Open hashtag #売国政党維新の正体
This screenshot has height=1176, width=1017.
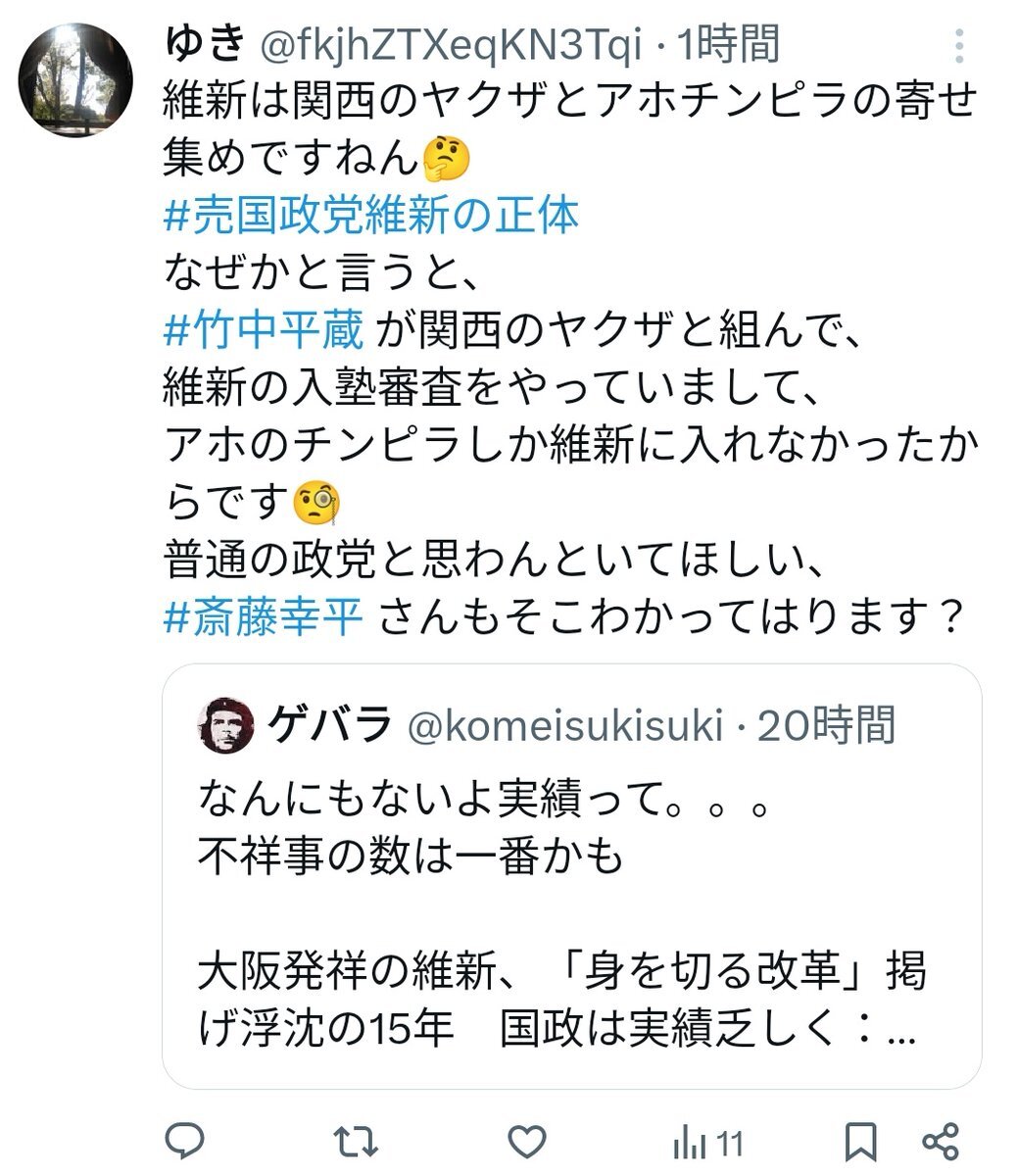tap(371, 216)
